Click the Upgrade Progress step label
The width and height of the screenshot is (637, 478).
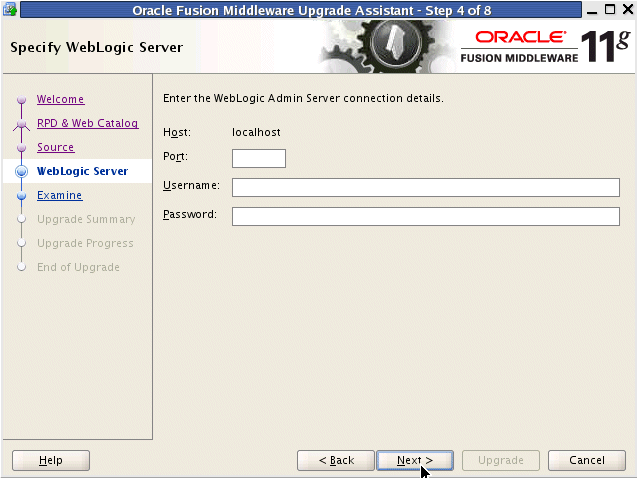[x=85, y=243]
